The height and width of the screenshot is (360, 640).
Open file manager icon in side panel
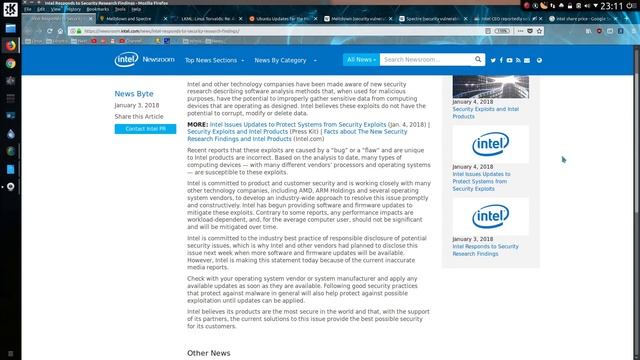tap(11, 28)
